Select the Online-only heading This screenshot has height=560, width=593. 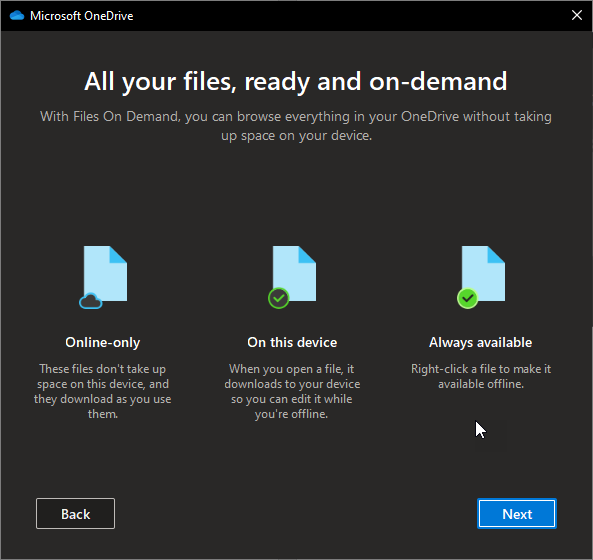point(103,342)
